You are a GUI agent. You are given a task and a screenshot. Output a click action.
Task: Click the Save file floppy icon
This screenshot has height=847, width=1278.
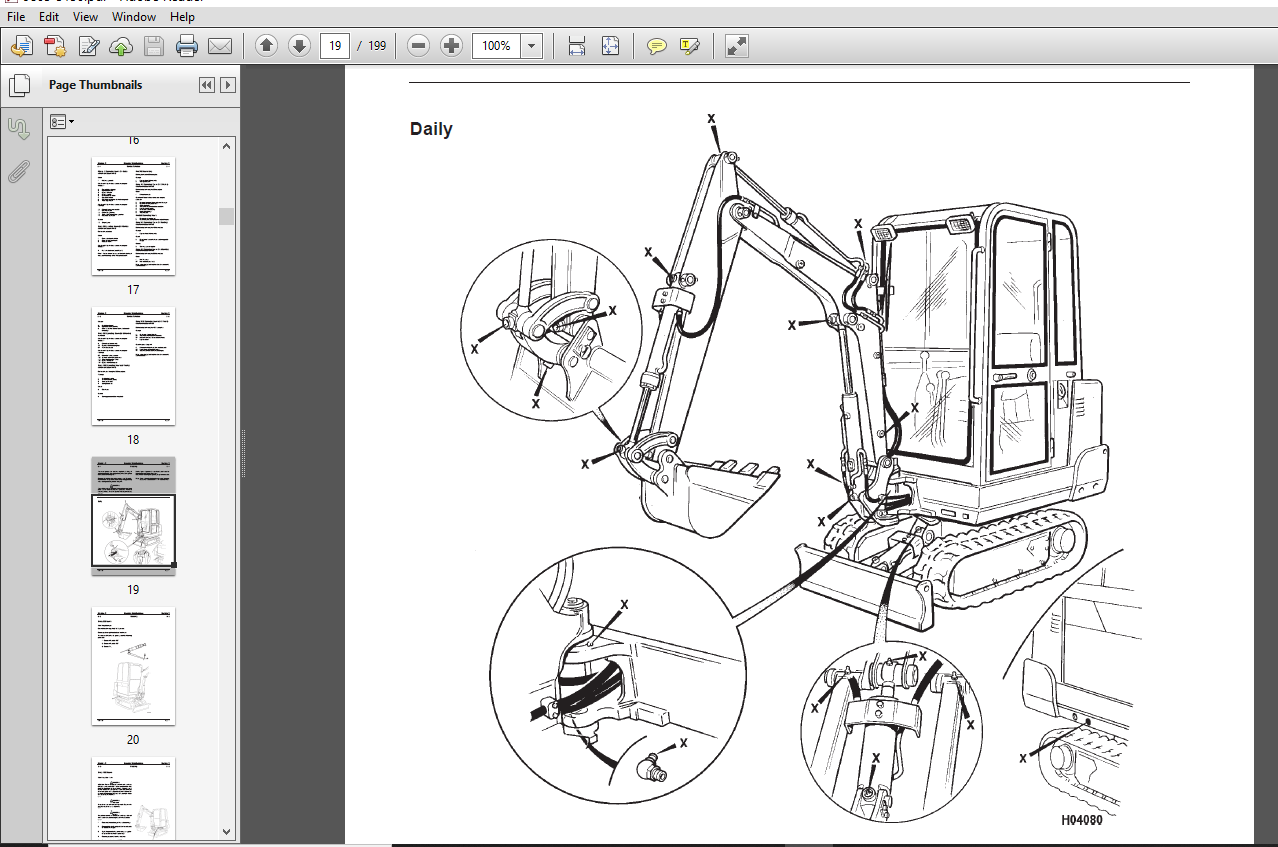coord(153,46)
